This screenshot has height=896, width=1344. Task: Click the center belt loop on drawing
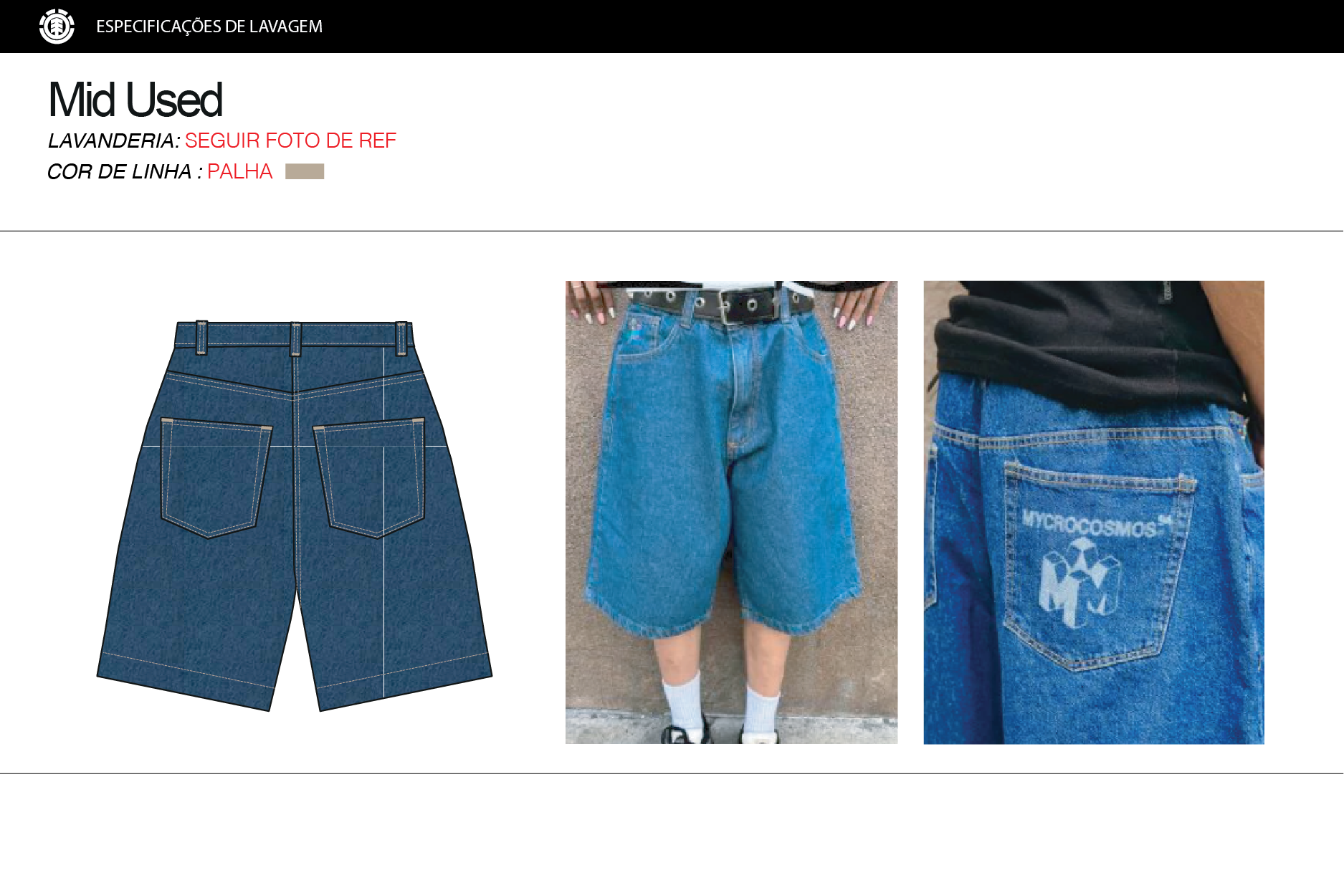tap(295, 338)
